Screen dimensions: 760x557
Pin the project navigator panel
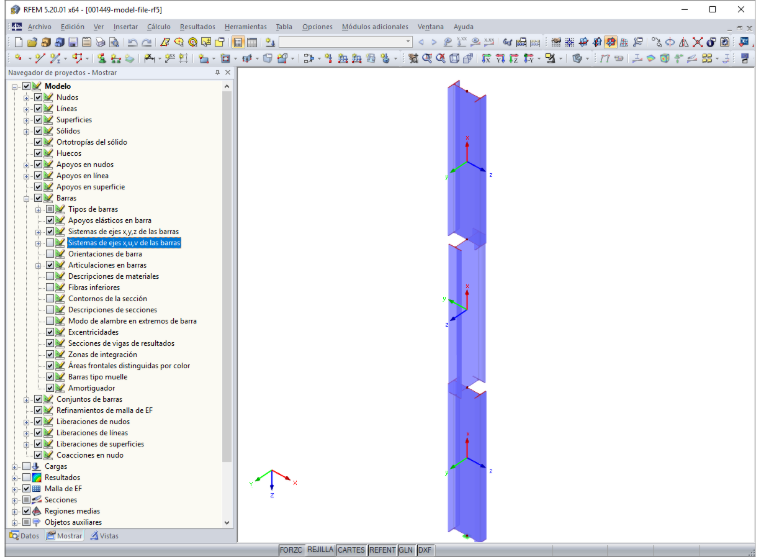tap(217, 72)
